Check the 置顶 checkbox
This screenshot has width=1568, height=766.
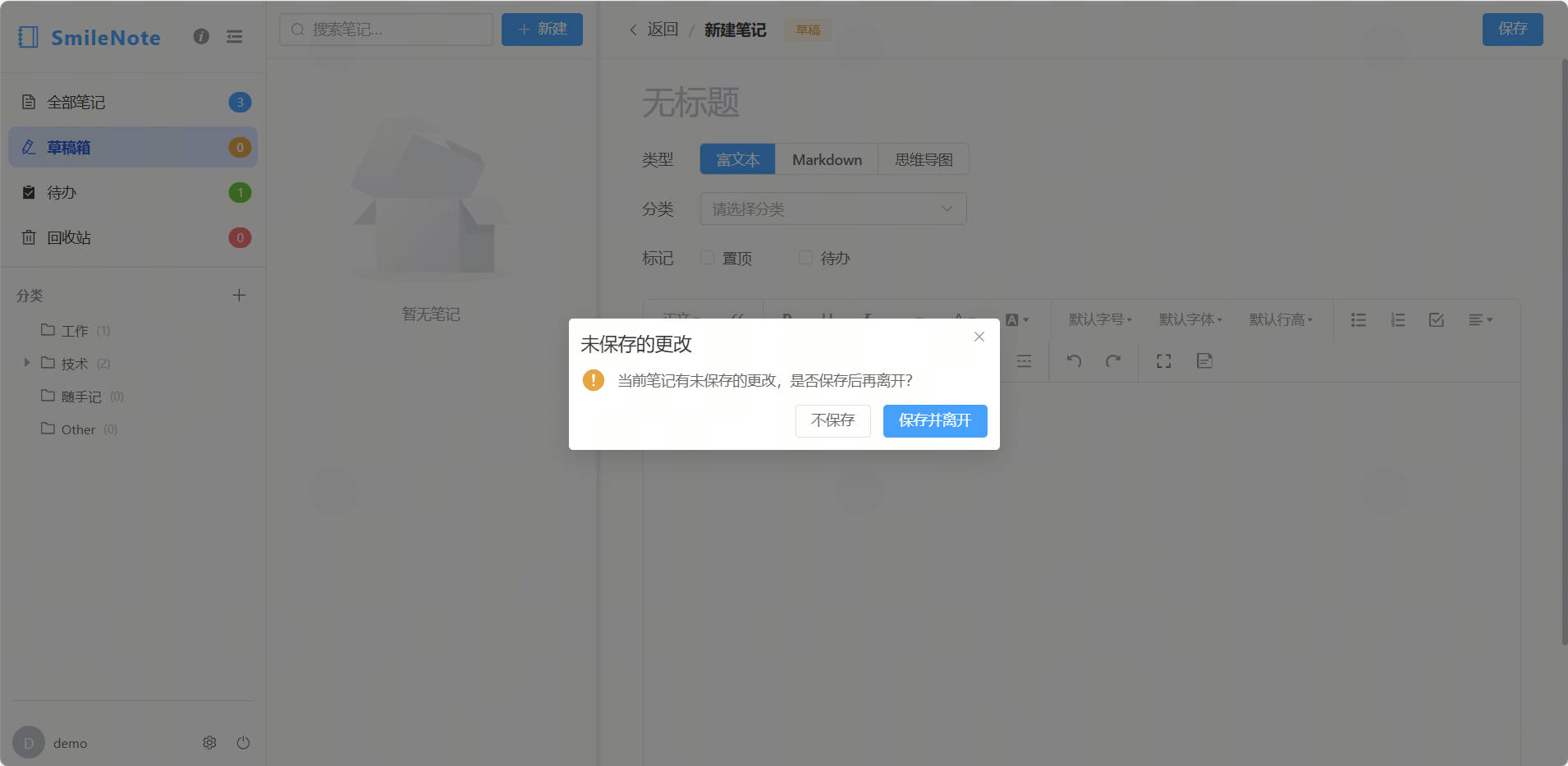pyautogui.click(x=707, y=258)
